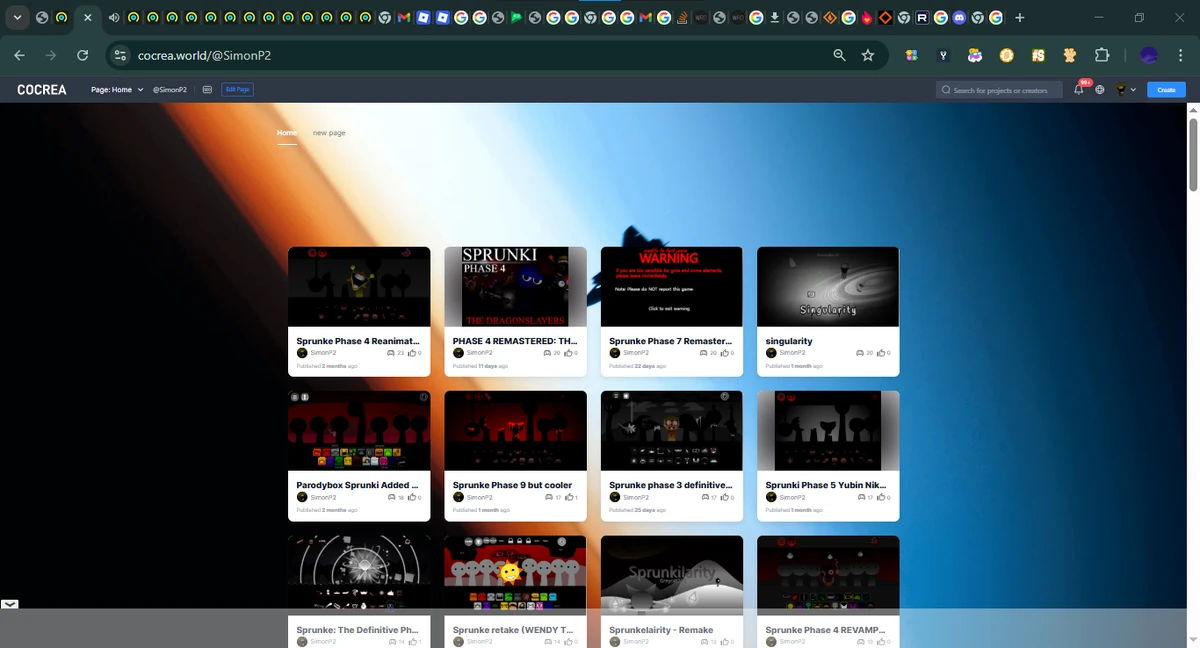
Task: Switch to the new page tab
Action: 329,132
